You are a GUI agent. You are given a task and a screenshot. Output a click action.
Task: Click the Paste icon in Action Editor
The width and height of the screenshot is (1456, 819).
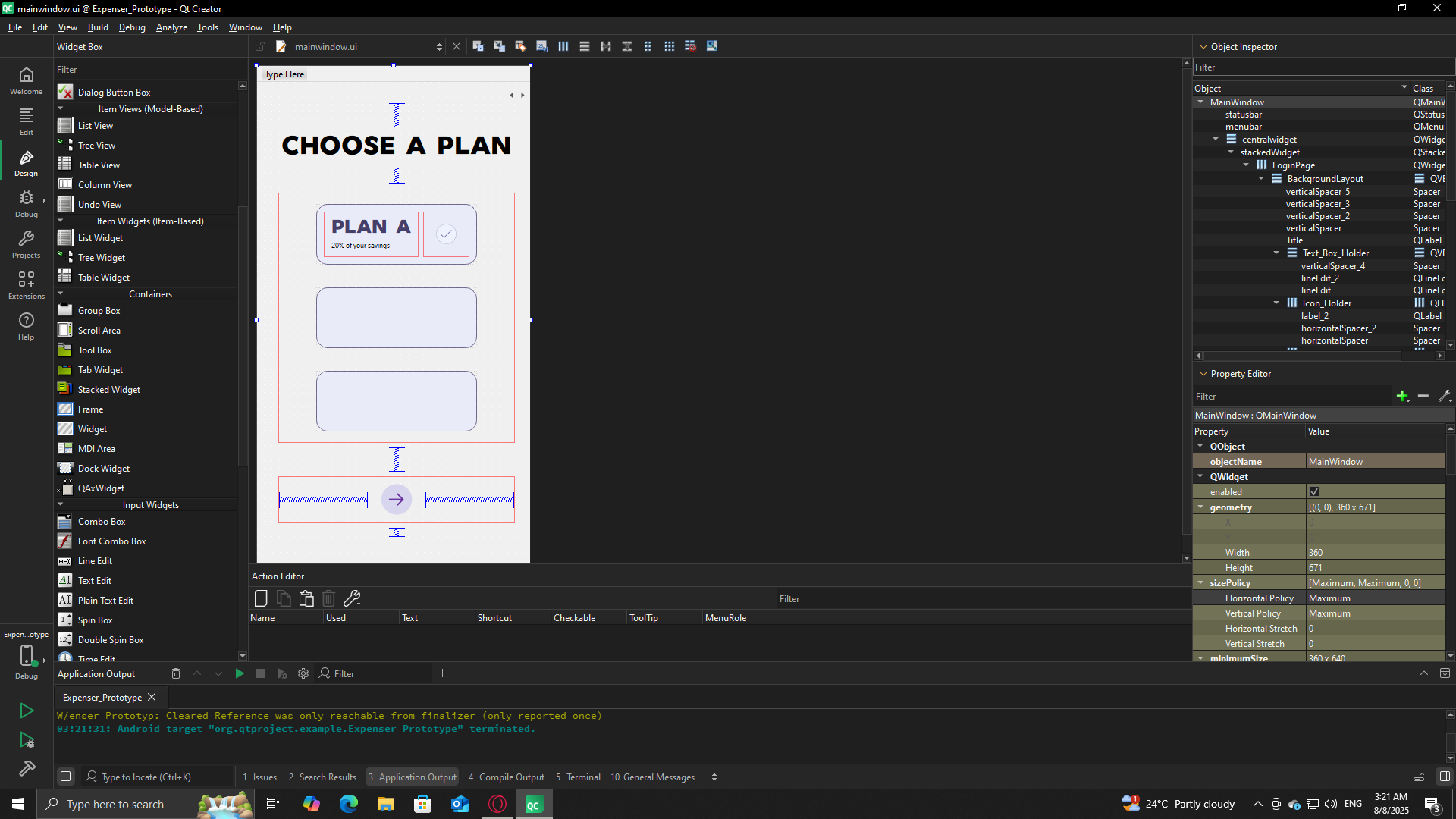tap(306, 598)
